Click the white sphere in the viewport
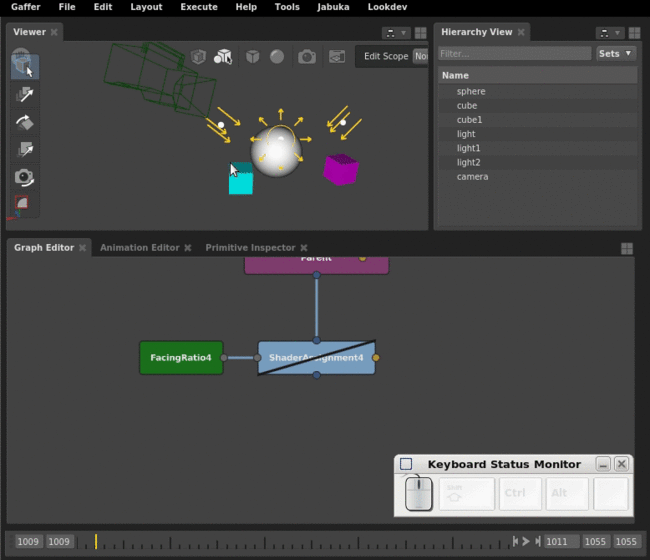This screenshot has width=650, height=560. pos(277,151)
